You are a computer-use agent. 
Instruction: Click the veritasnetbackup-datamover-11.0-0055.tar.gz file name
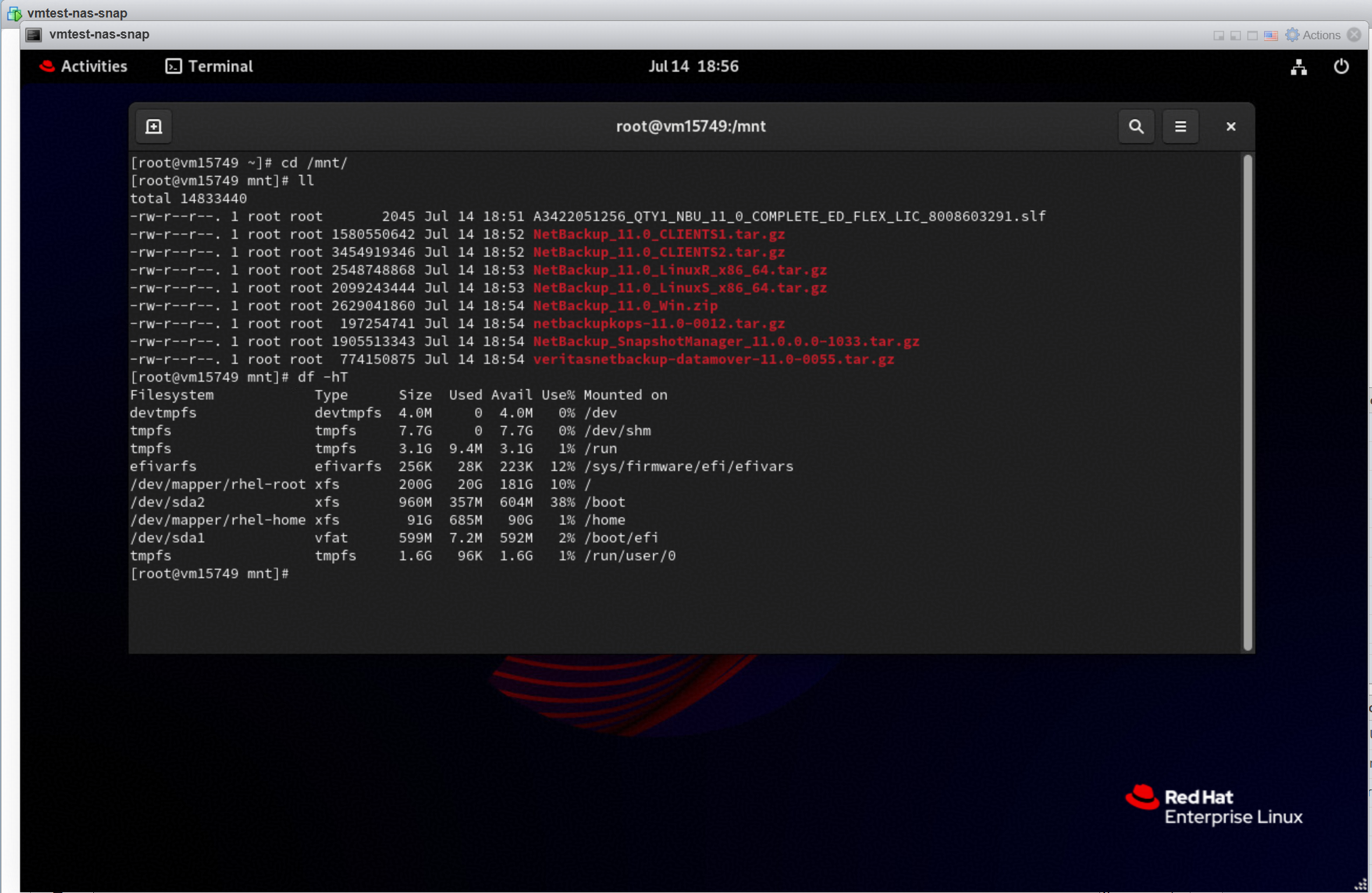coord(713,359)
